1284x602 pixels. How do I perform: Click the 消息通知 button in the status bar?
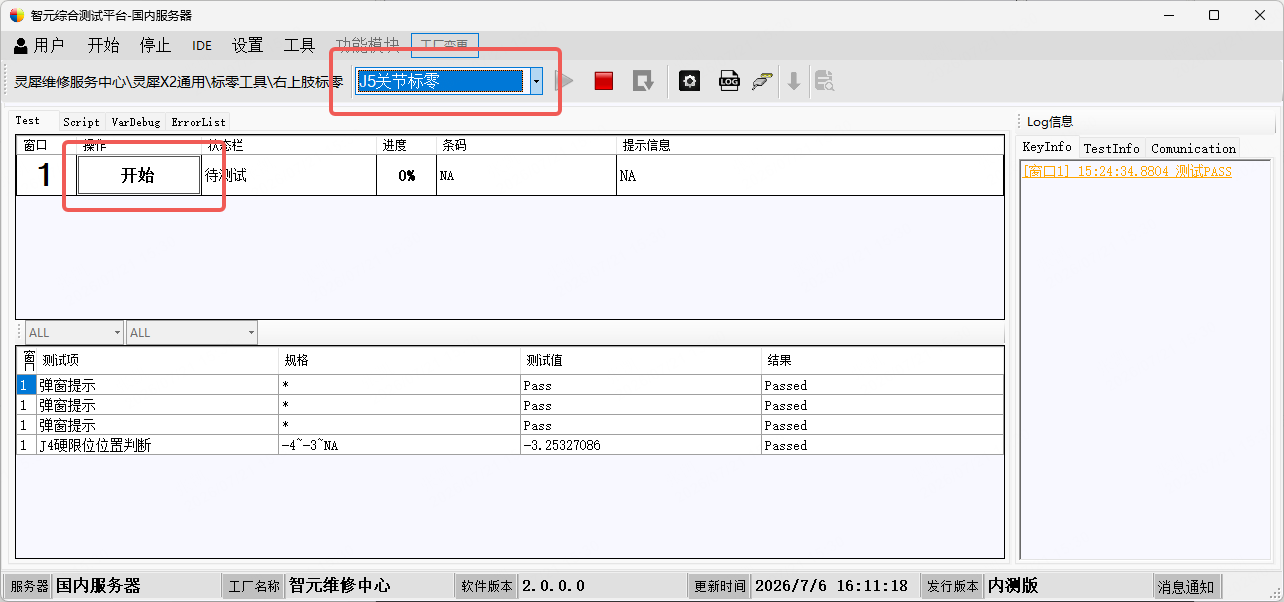pyautogui.click(x=1186, y=586)
